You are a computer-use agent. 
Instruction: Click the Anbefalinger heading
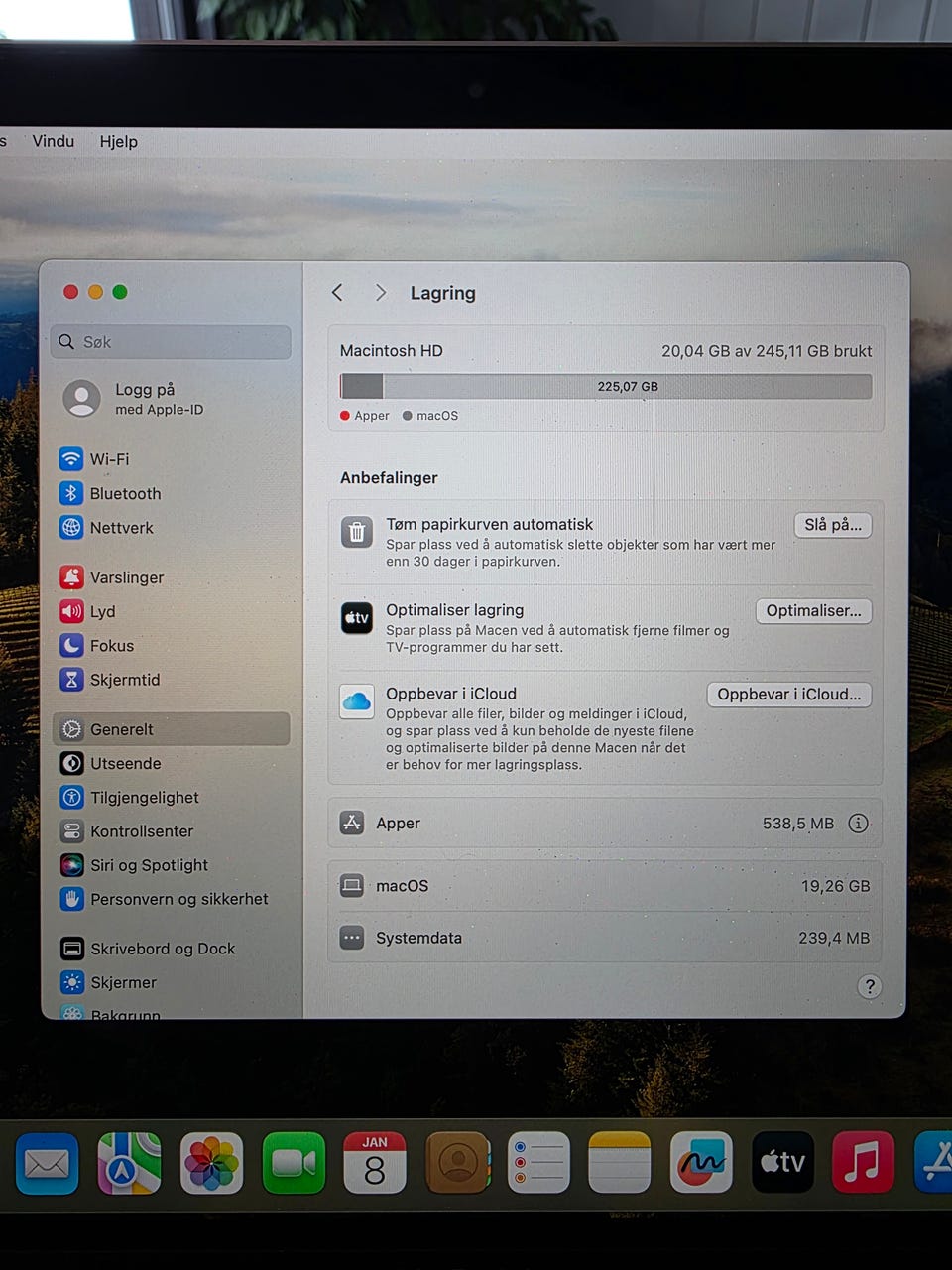pyautogui.click(x=389, y=478)
